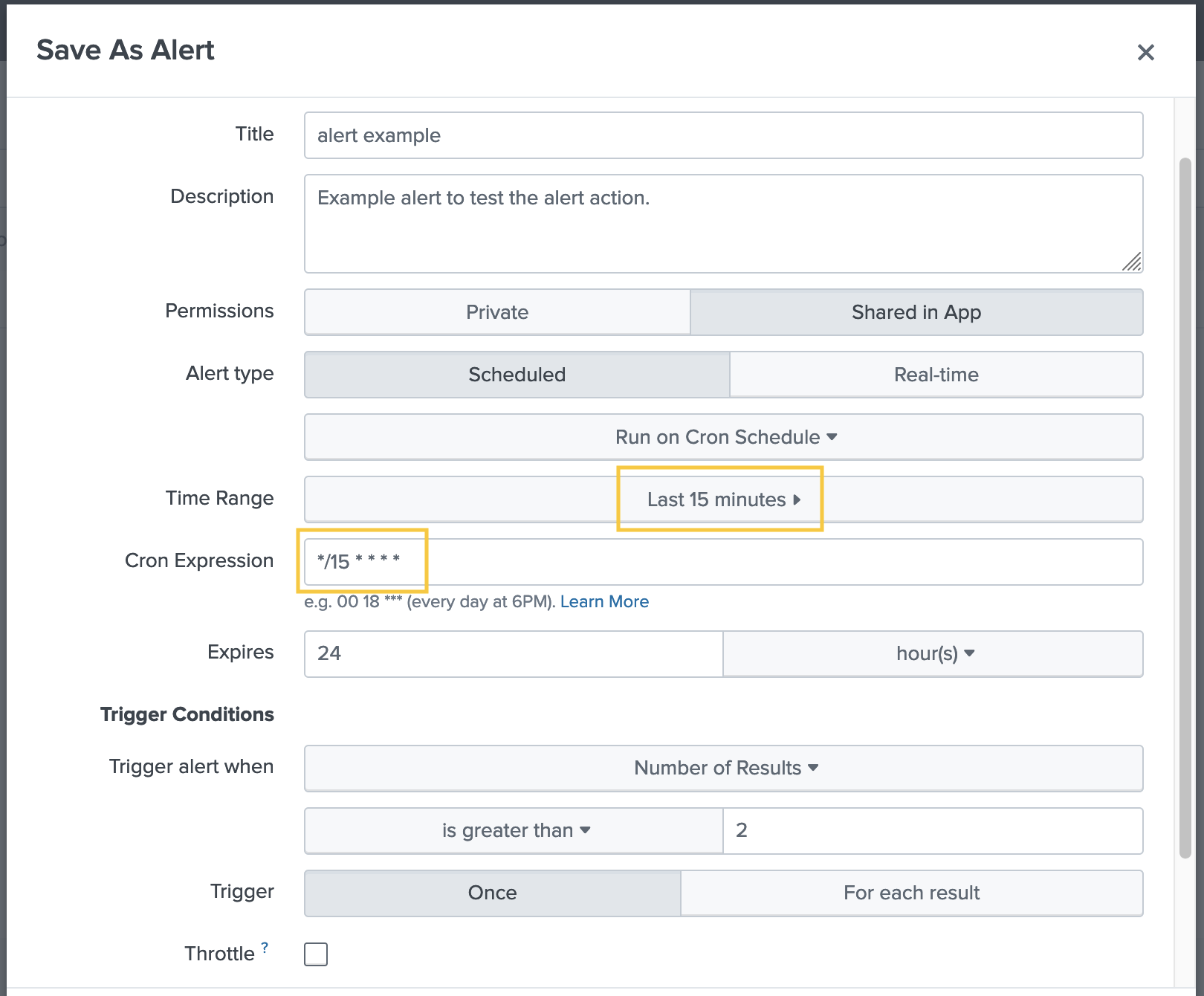
Task: Open the hour(s) unit dropdown
Action: (933, 653)
